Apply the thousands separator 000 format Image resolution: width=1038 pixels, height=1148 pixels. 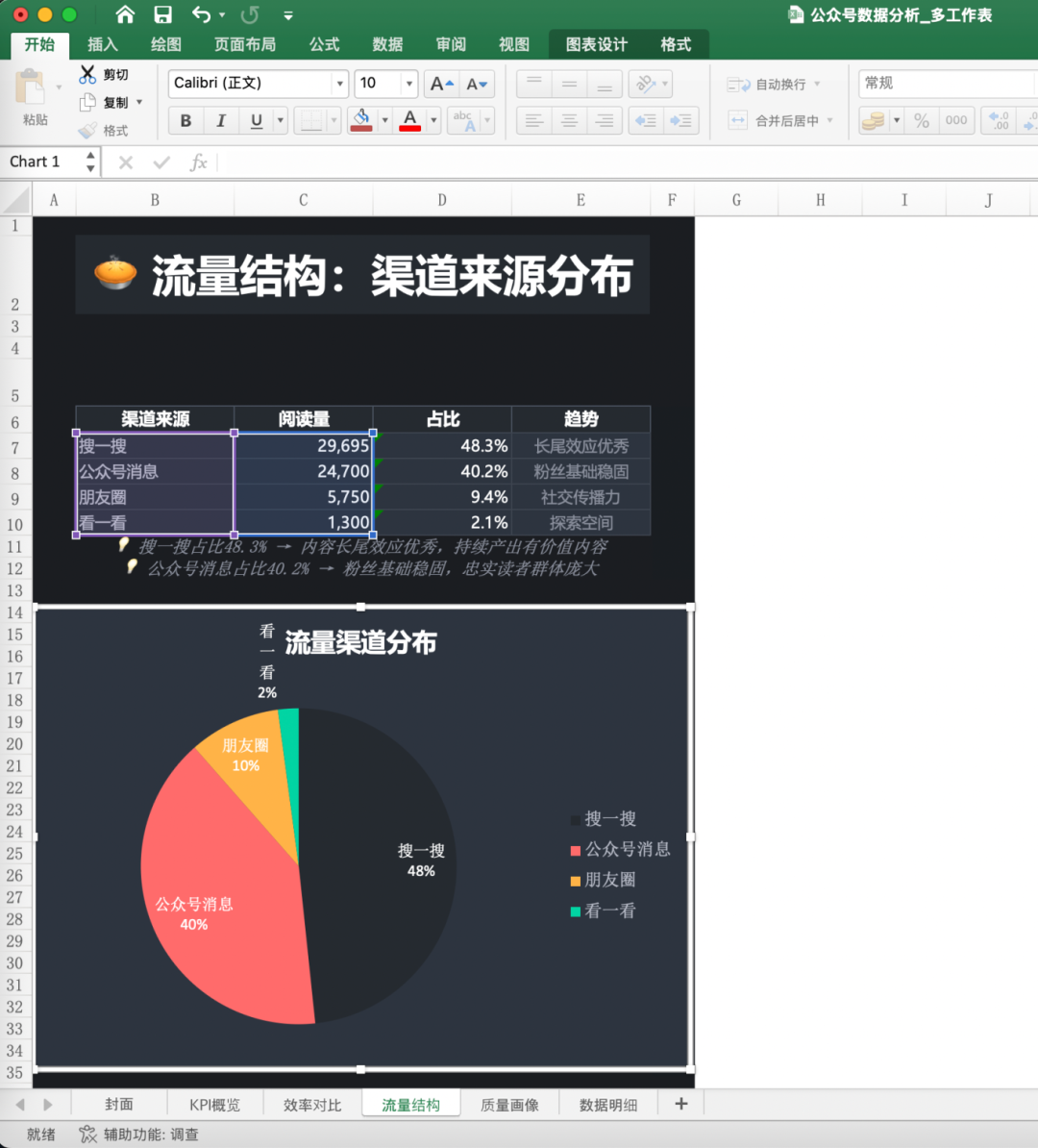coord(956,121)
